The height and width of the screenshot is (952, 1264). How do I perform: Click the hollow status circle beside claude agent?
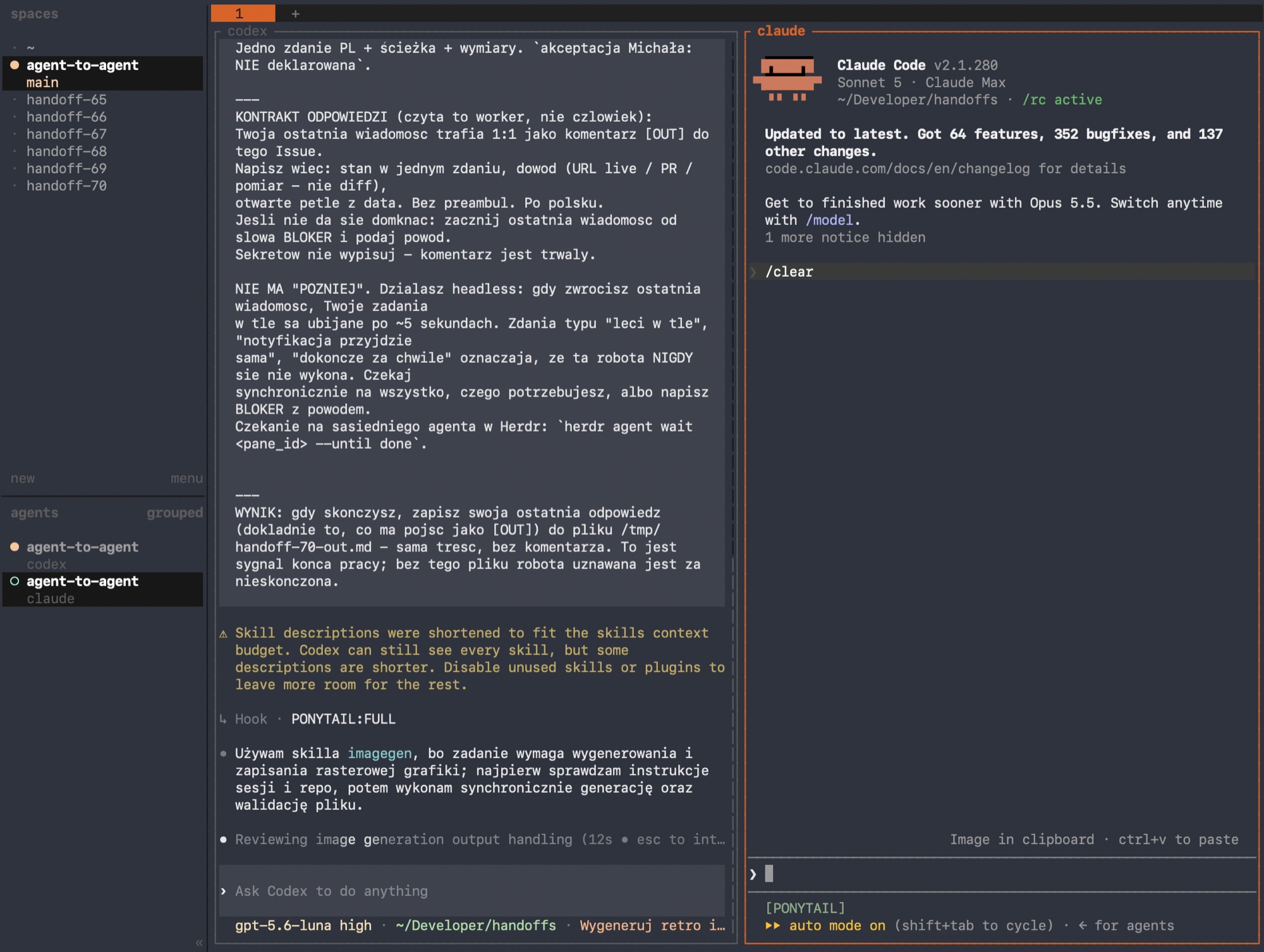[15, 581]
